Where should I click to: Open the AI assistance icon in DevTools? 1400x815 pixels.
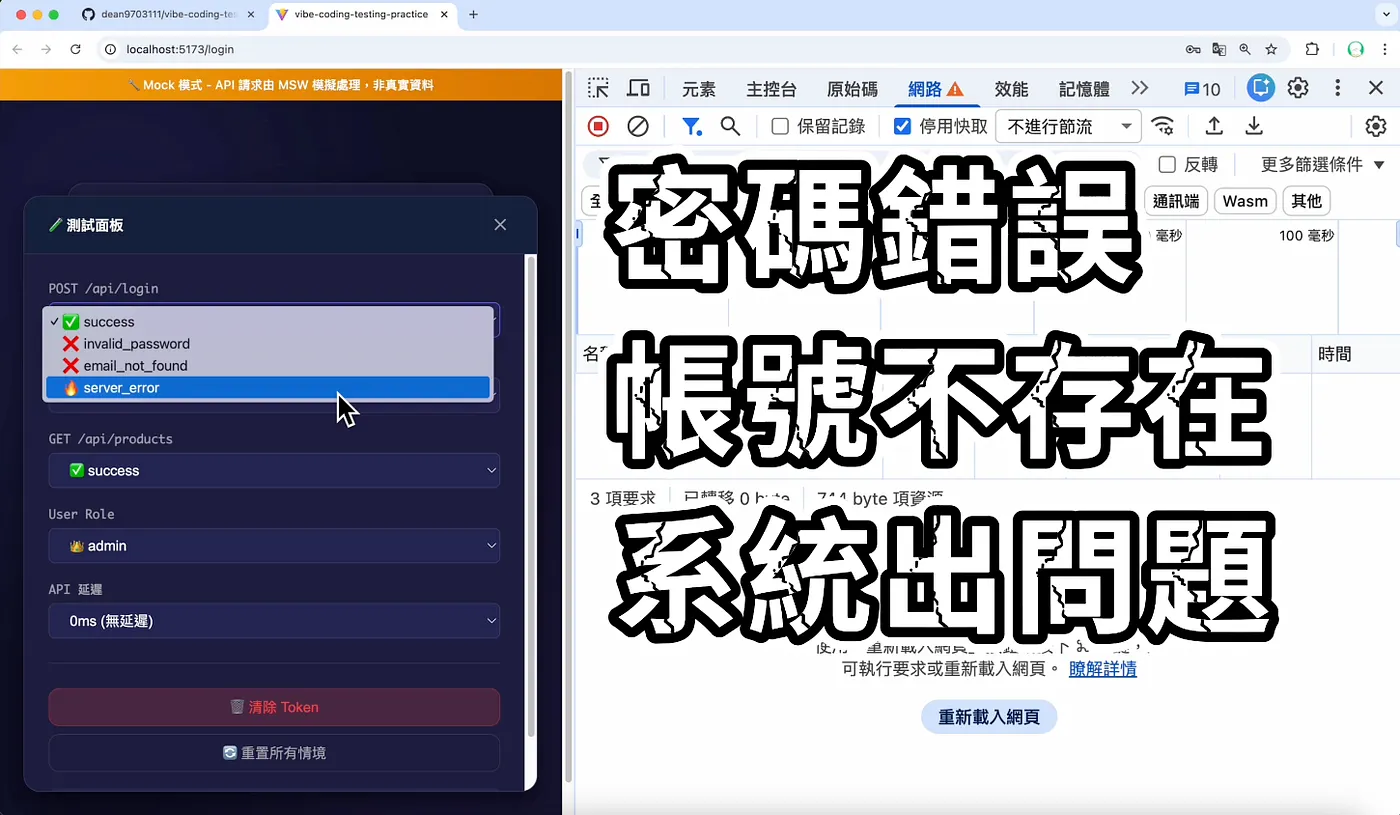tap(1261, 88)
